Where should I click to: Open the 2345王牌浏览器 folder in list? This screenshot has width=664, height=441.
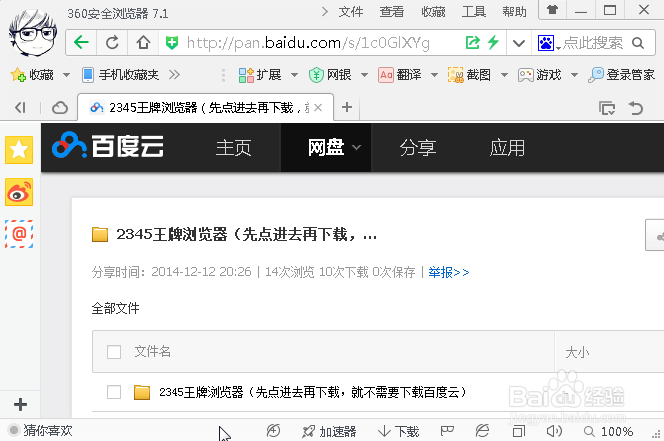tap(313, 392)
